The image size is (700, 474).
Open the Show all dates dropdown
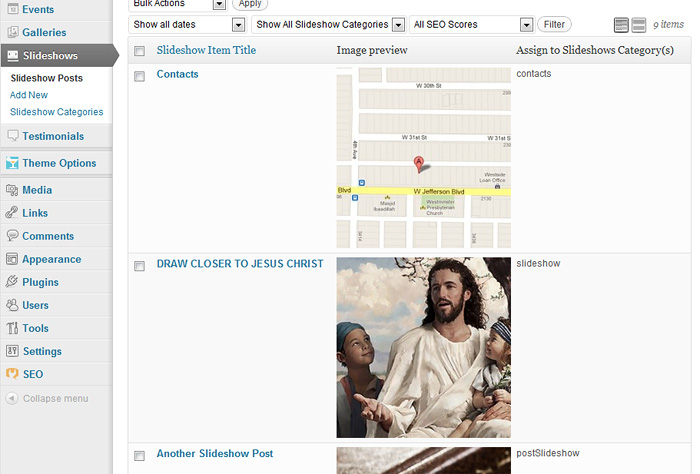(187, 25)
